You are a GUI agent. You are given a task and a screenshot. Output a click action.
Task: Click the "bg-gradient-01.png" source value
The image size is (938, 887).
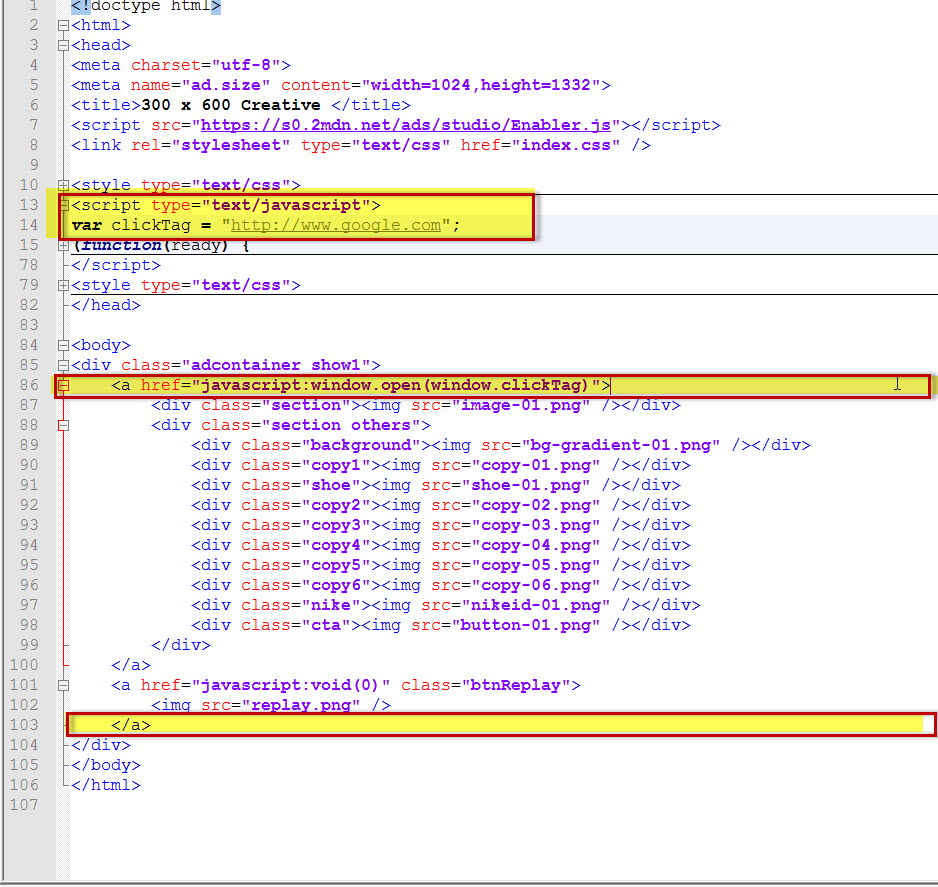[x=621, y=446]
